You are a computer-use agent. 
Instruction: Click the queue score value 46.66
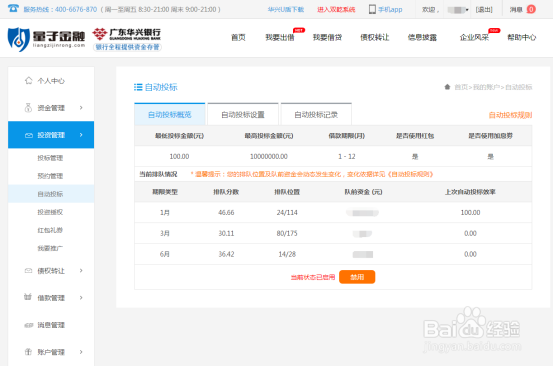(x=226, y=213)
